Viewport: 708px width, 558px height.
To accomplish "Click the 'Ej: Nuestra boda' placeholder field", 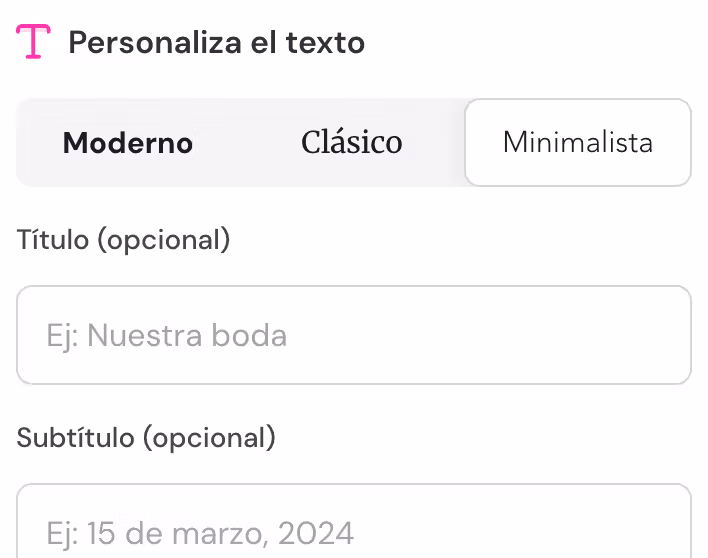I will (x=354, y=335).
